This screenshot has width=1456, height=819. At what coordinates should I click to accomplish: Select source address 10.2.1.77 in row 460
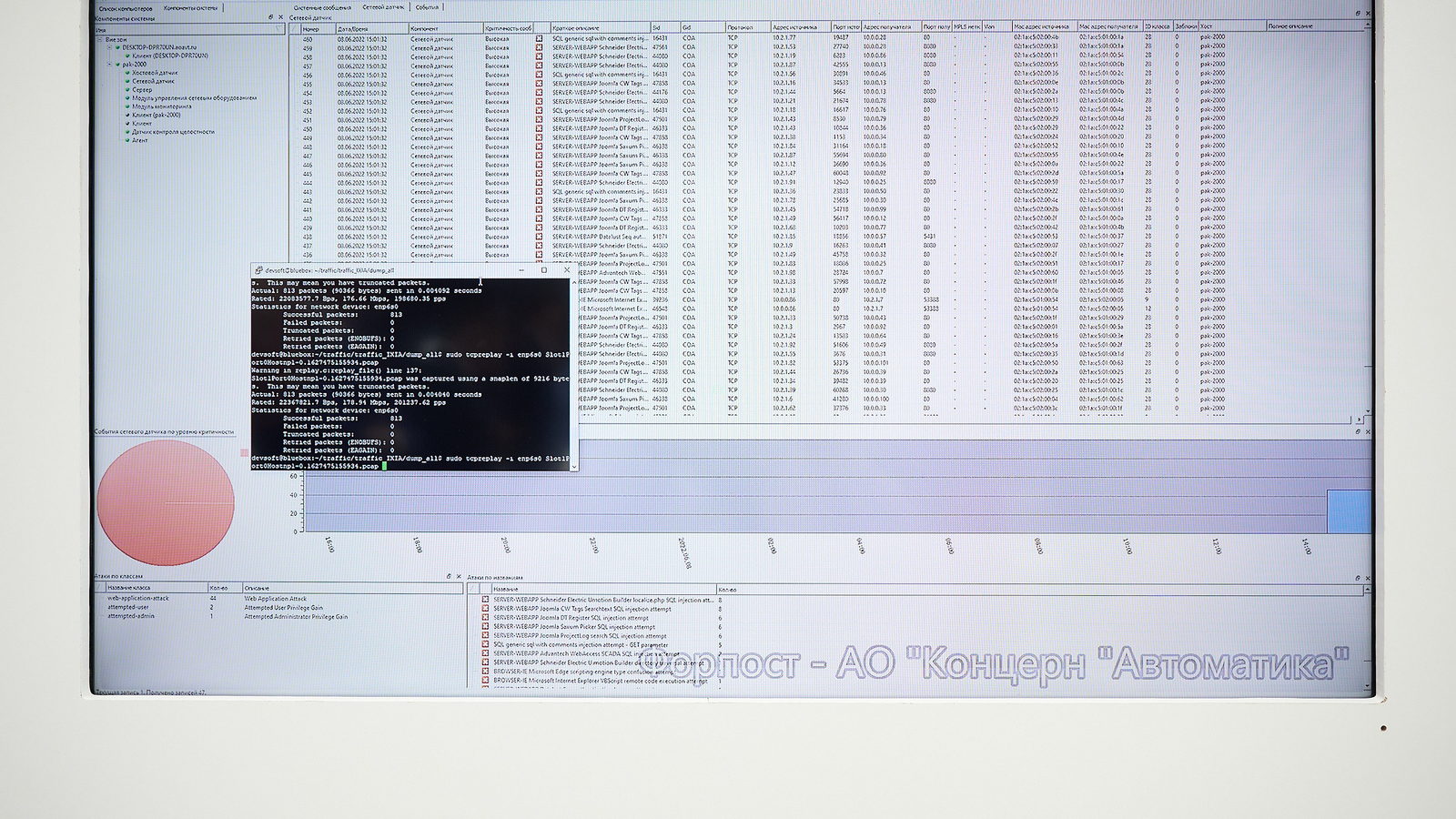click(x=784, y=38)
